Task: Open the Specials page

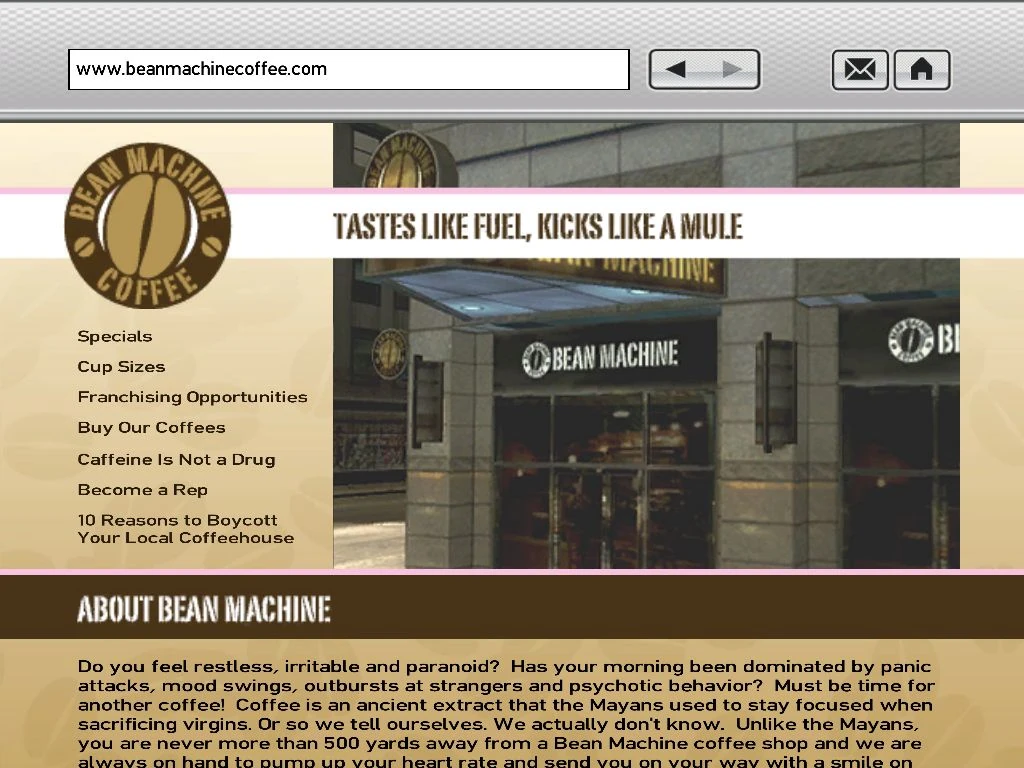Action: click(114, 336)
